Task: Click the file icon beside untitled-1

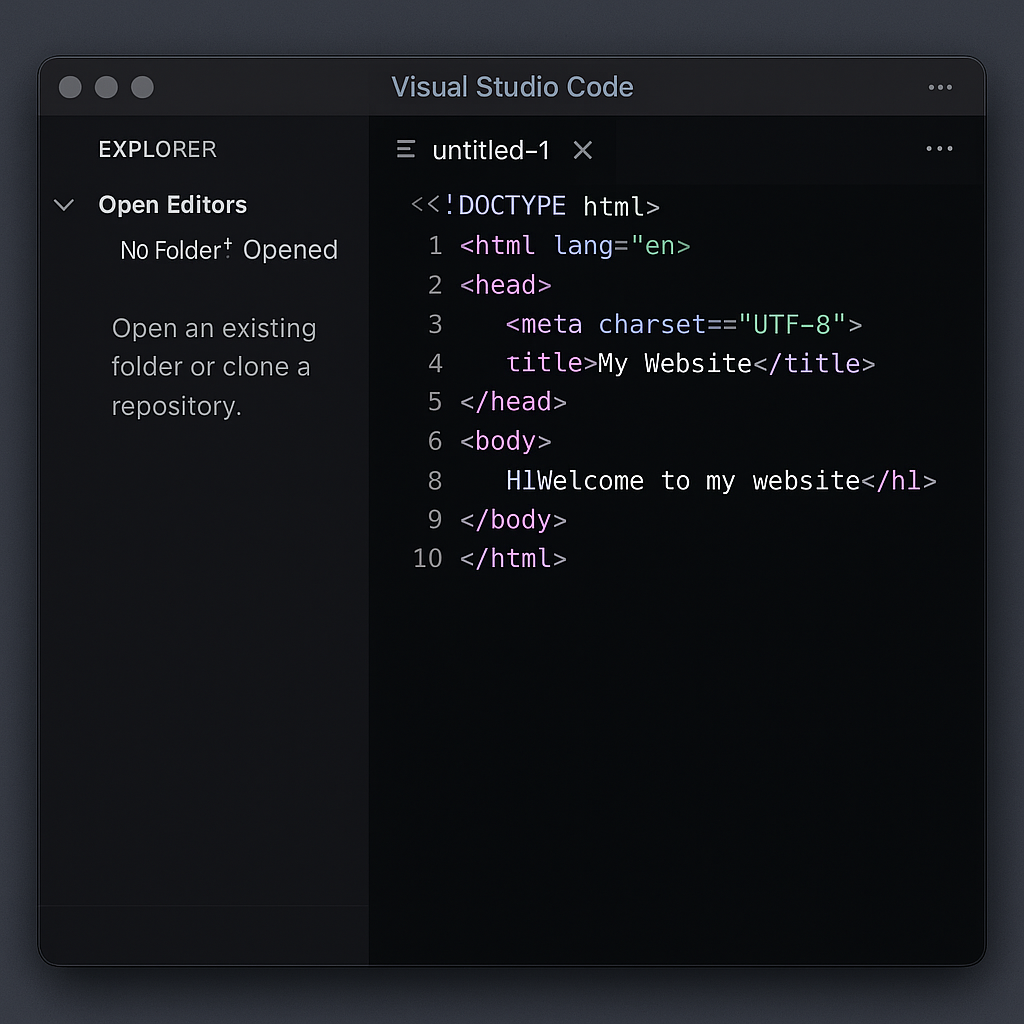Action: [406, 150]
